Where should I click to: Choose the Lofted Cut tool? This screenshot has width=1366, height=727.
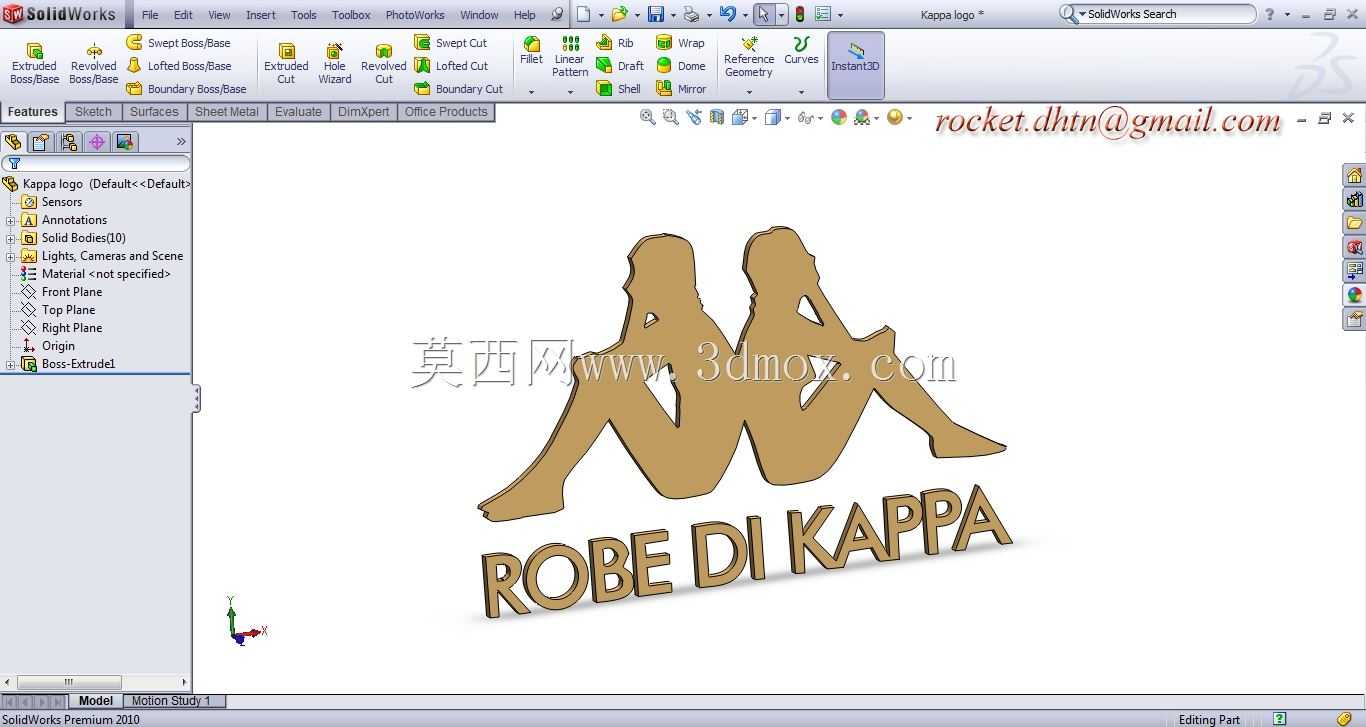pyautogui.click(x=452, y=66)
